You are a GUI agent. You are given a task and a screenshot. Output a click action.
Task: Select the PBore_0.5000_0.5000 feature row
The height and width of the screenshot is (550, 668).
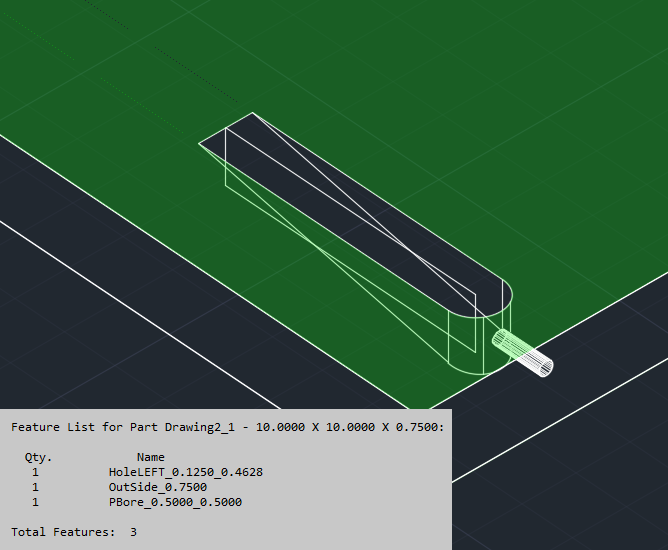pyautogui.click(x=174, y=502)
